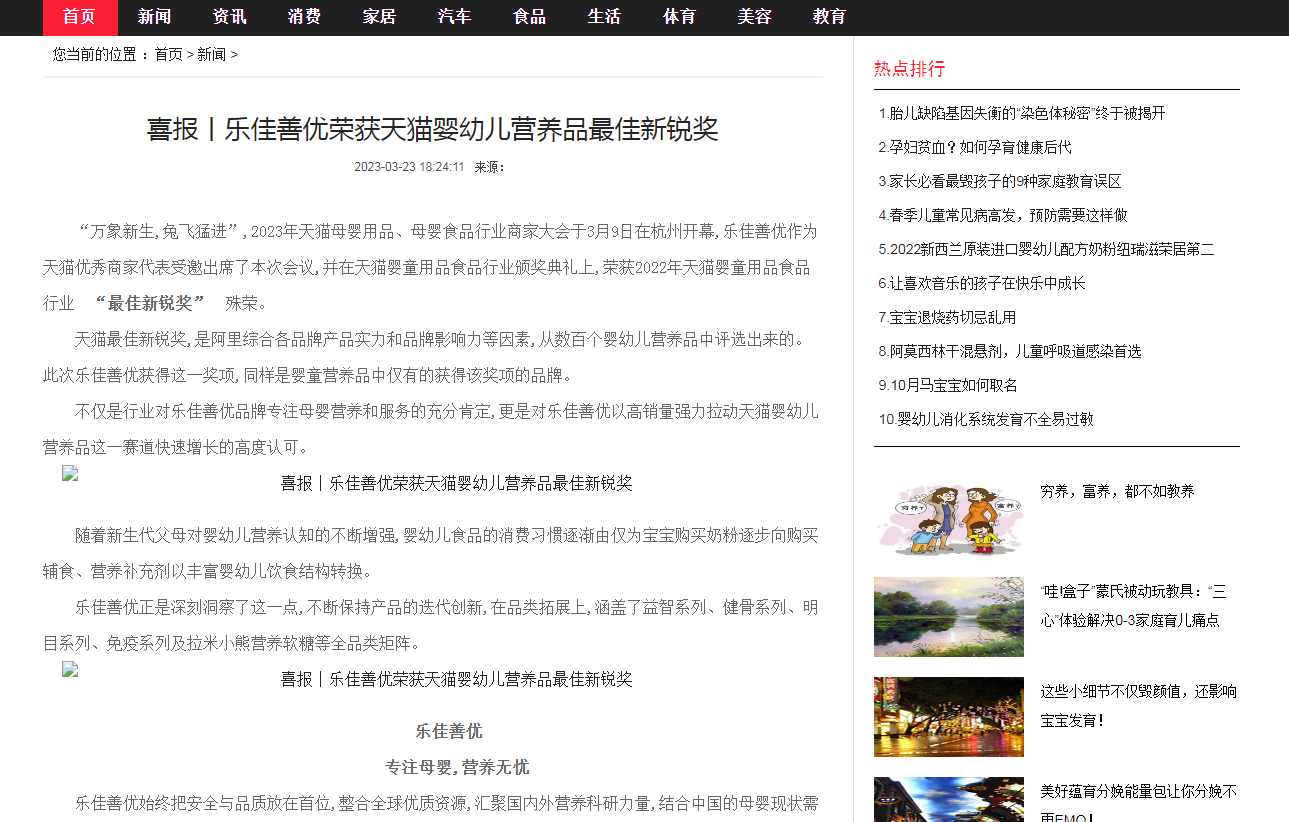Read 家长必看最毁孩子的9种家庭教育误区

point(1005,181)
